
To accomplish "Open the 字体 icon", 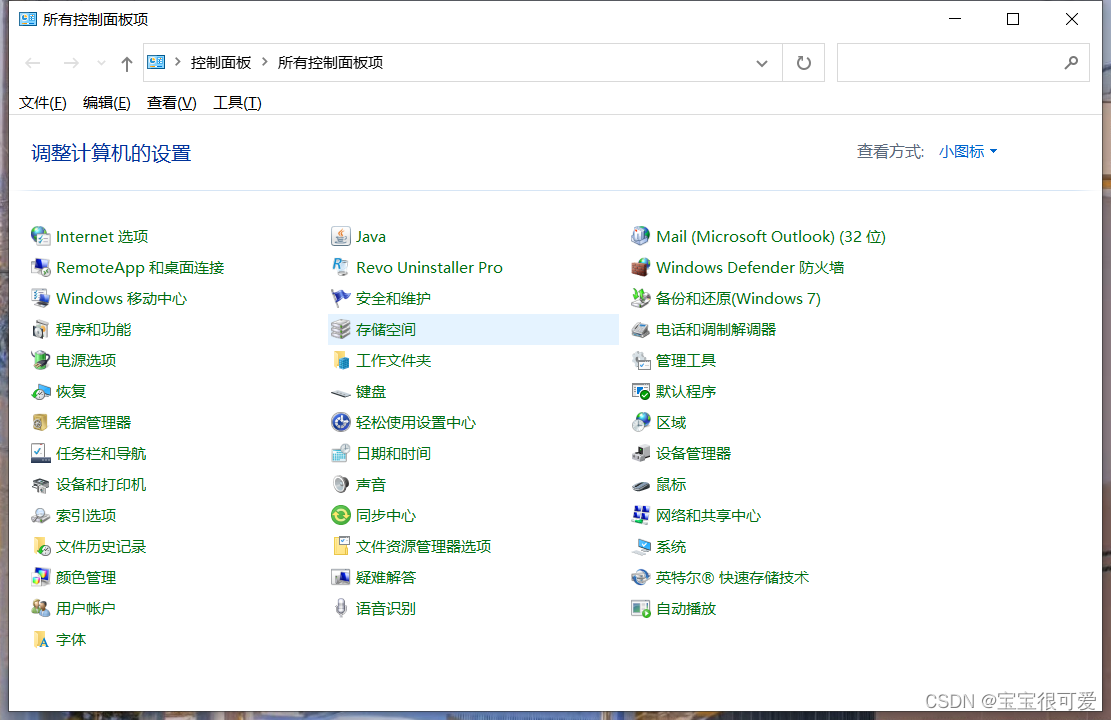I will point(40,639).
